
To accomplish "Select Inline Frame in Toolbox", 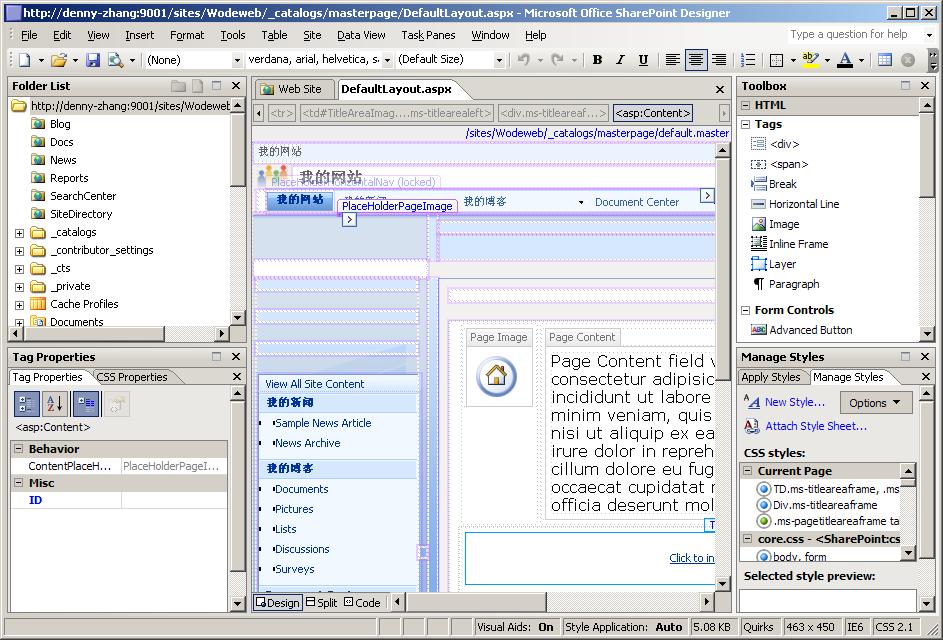I will point(798,244).
